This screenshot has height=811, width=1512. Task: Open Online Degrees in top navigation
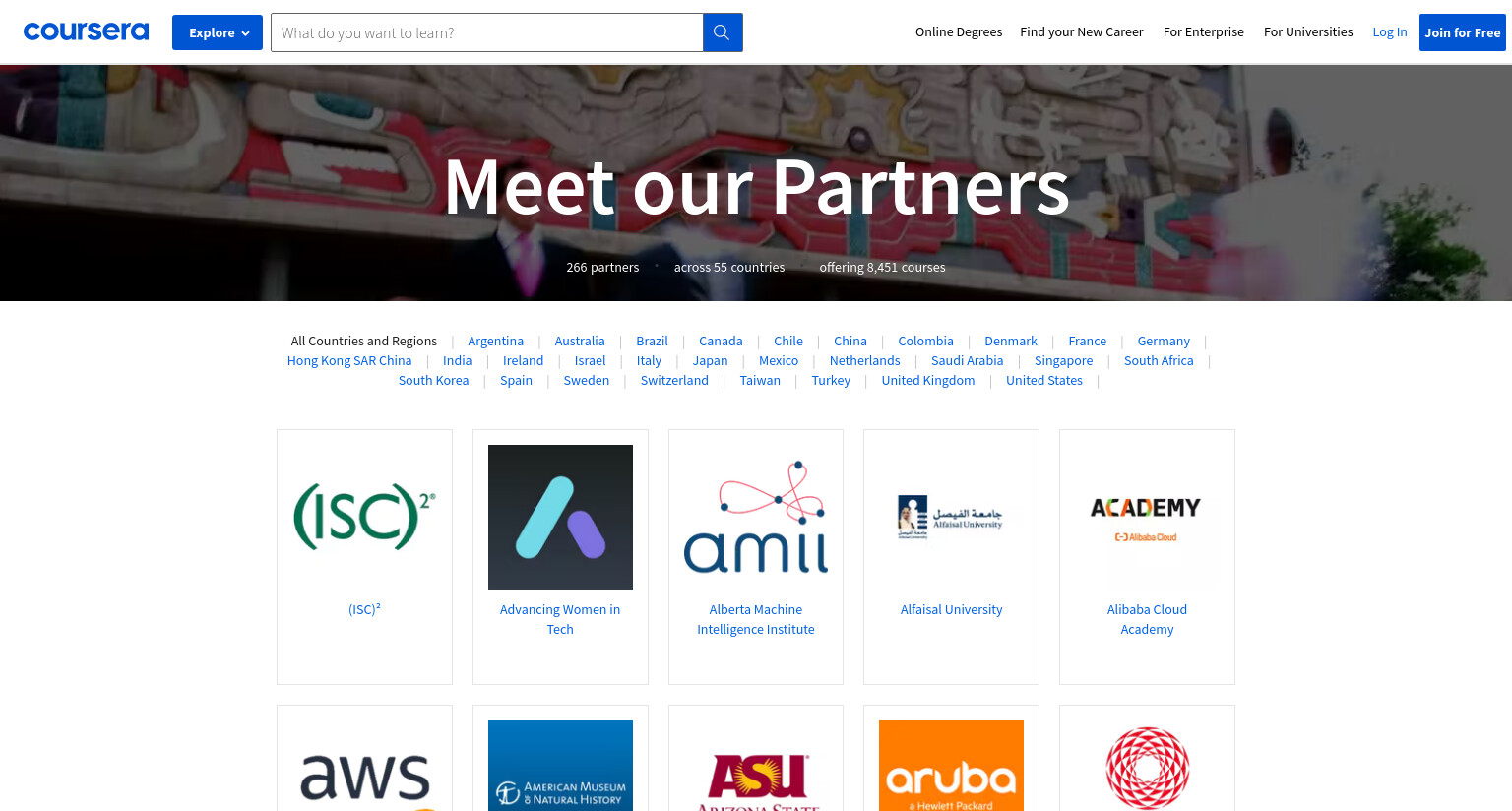click(x=959, y=32)
